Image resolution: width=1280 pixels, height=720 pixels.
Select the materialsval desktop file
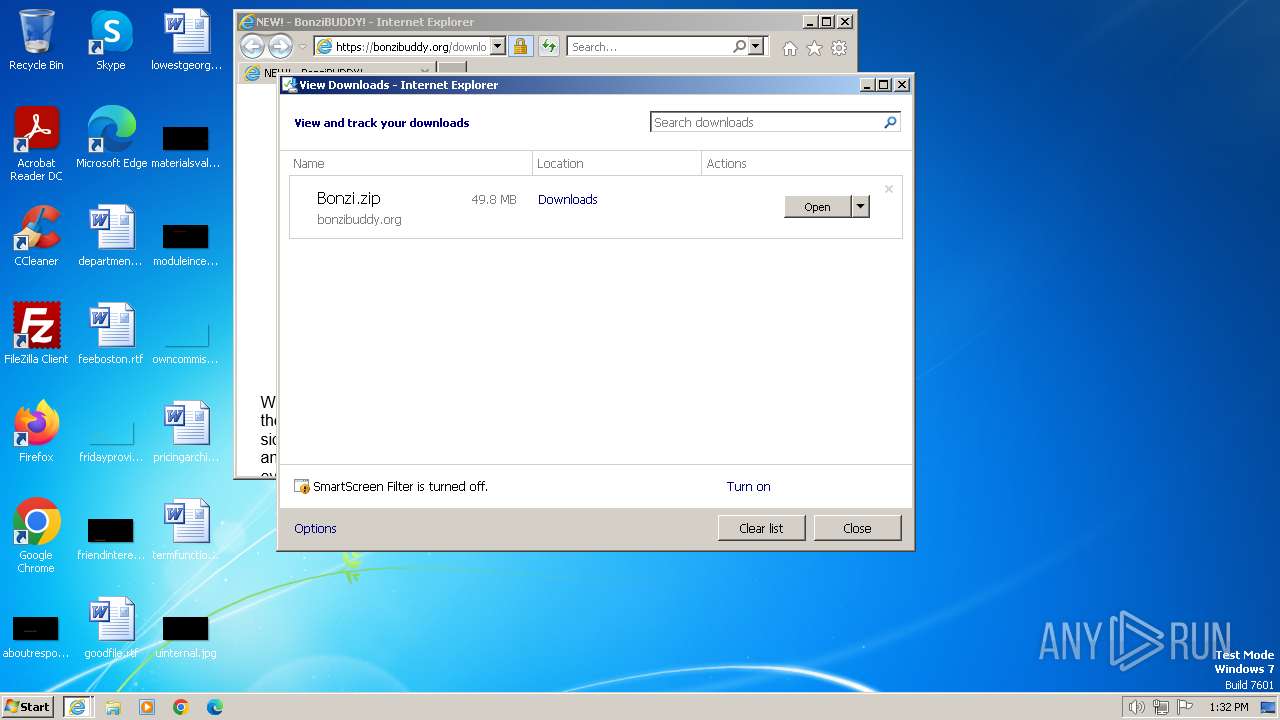click(x=186, y=144)
